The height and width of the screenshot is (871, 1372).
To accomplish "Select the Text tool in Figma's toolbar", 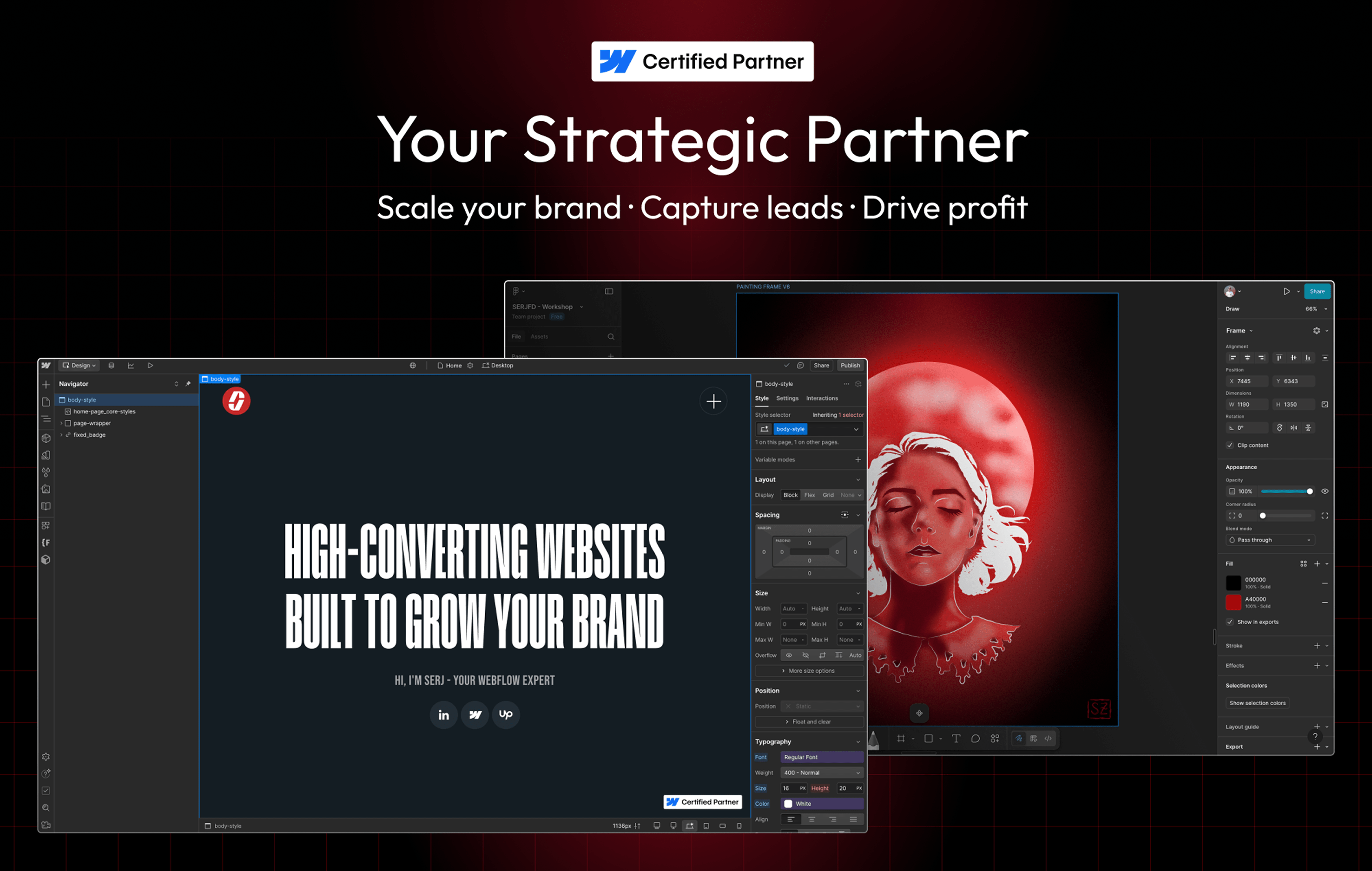I will (957, 738).
